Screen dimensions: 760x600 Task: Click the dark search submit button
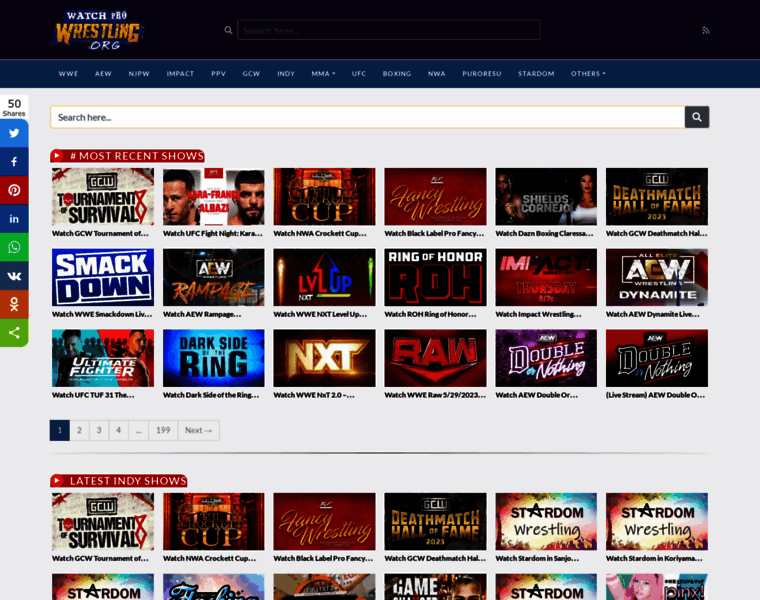(697, 117)
